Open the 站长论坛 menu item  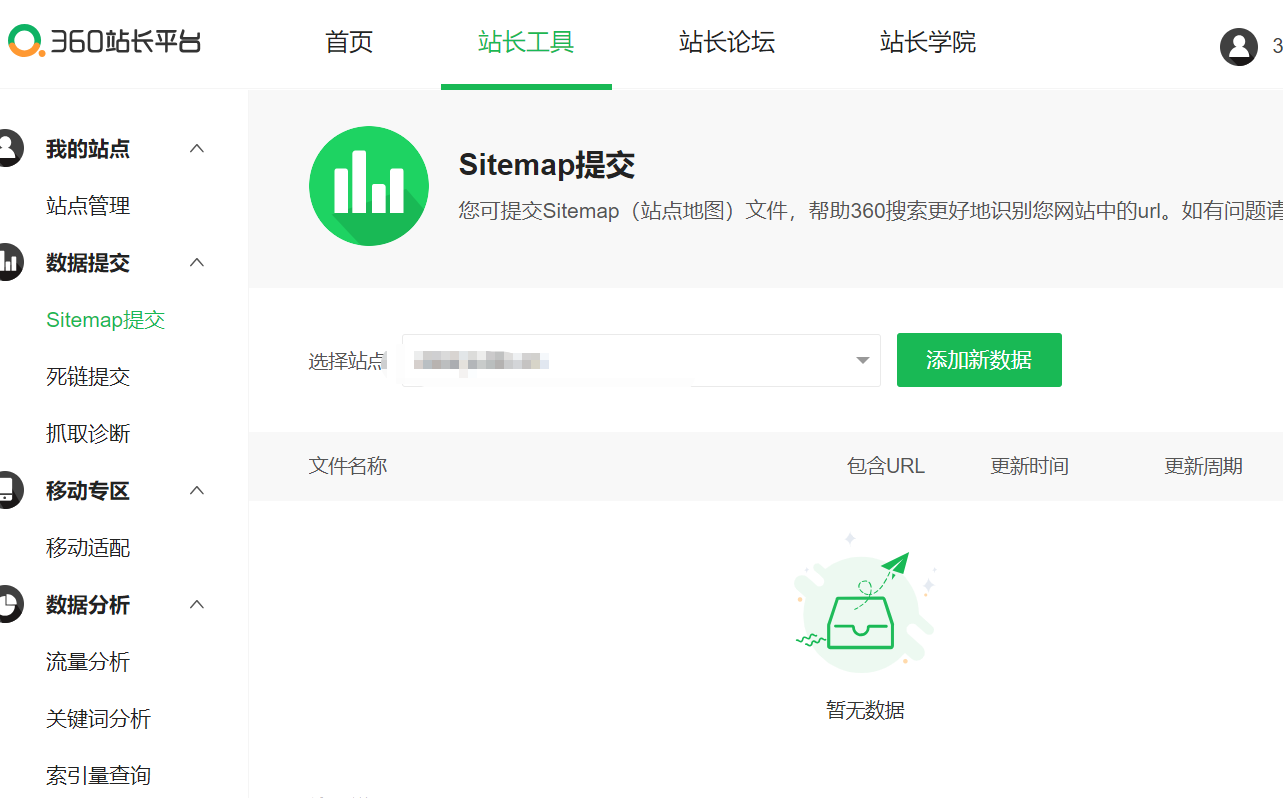pyautogui.click(x=726, y=44)
